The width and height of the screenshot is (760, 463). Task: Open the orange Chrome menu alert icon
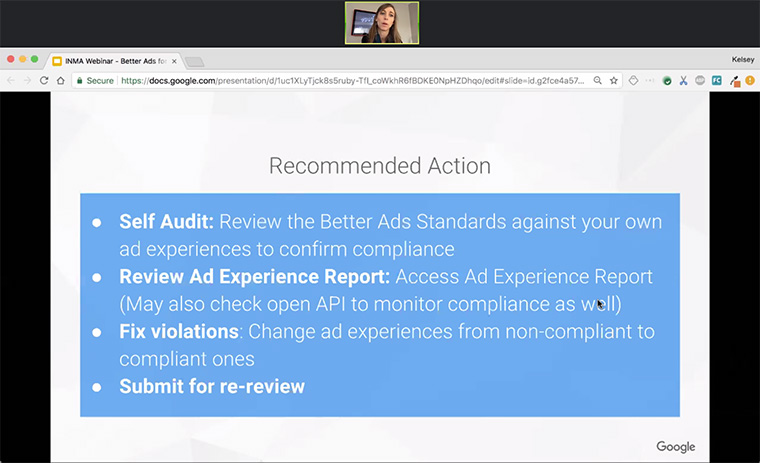point(750,80)
